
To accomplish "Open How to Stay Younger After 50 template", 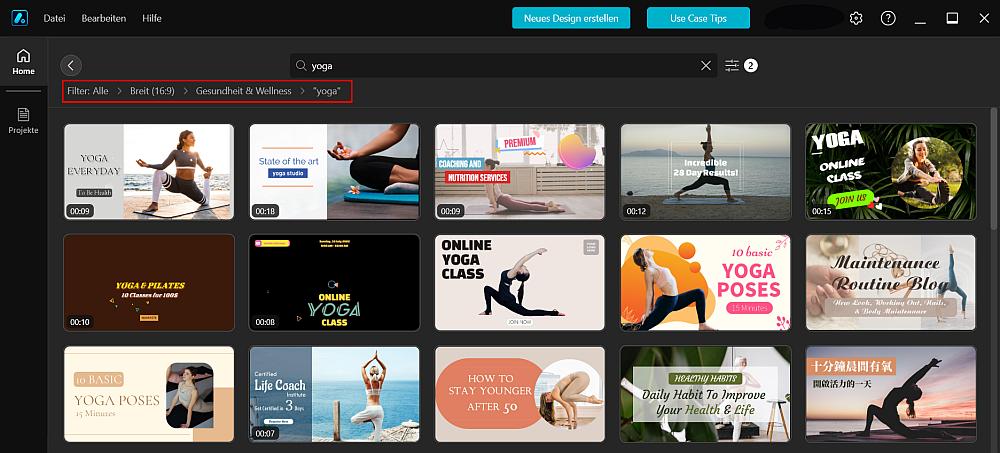I will click(x=520, y=394).
